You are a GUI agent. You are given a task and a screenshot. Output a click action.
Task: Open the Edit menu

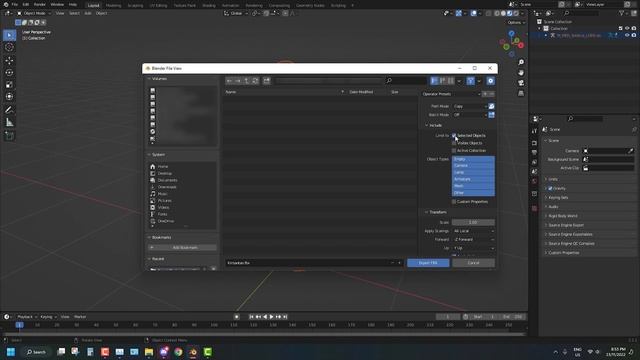pyautogui.click(x=26, y=4)
